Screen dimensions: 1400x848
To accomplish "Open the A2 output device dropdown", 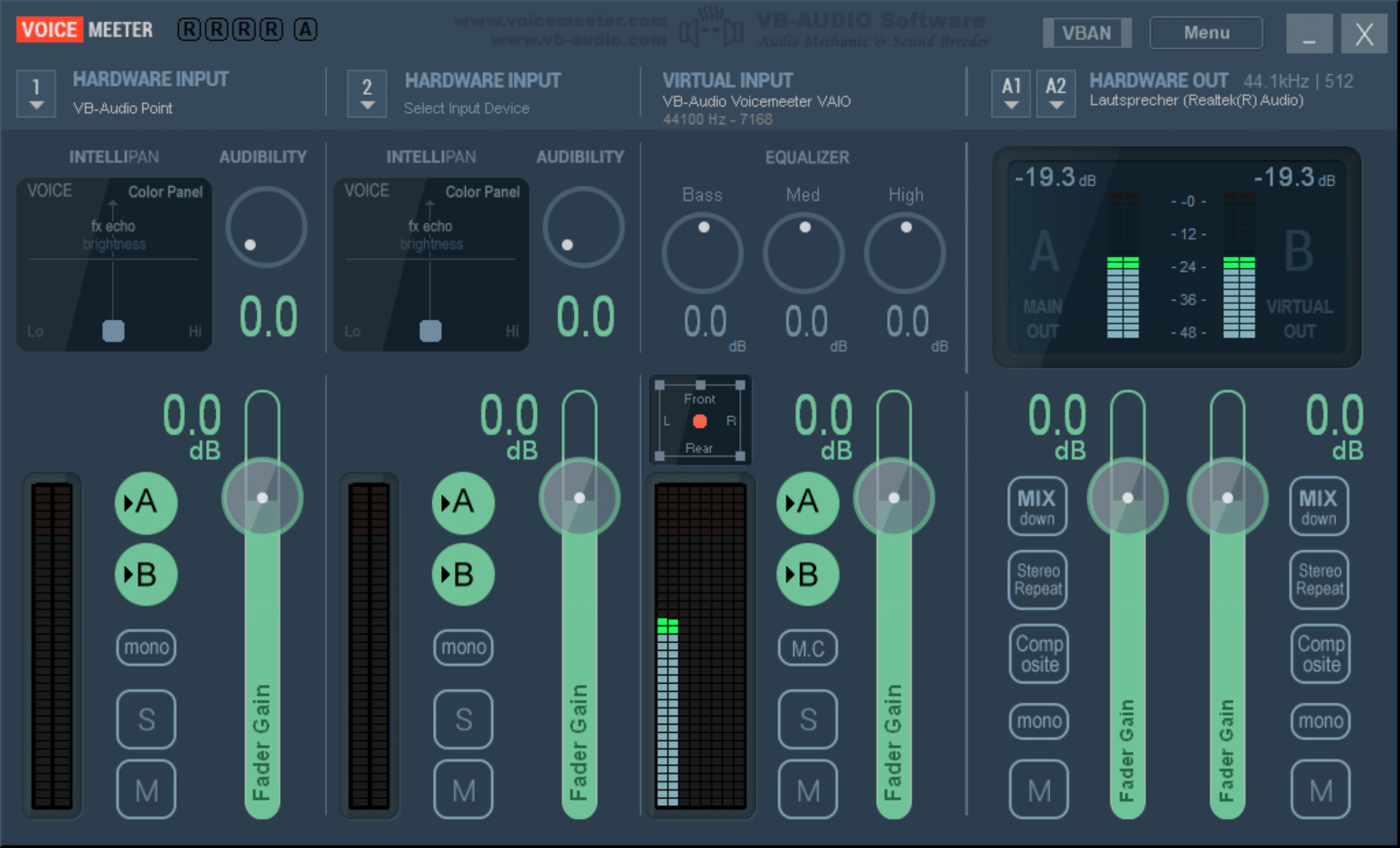I will click(x=1055, y=93).
